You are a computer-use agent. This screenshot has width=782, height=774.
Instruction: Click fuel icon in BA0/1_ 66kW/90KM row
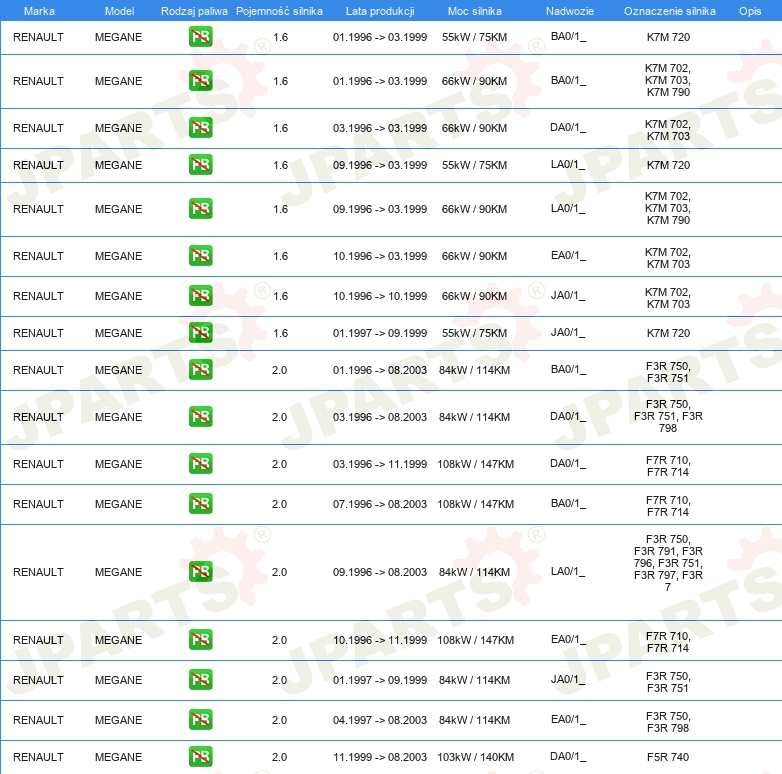pyautogui.click(x=200, y=81)
